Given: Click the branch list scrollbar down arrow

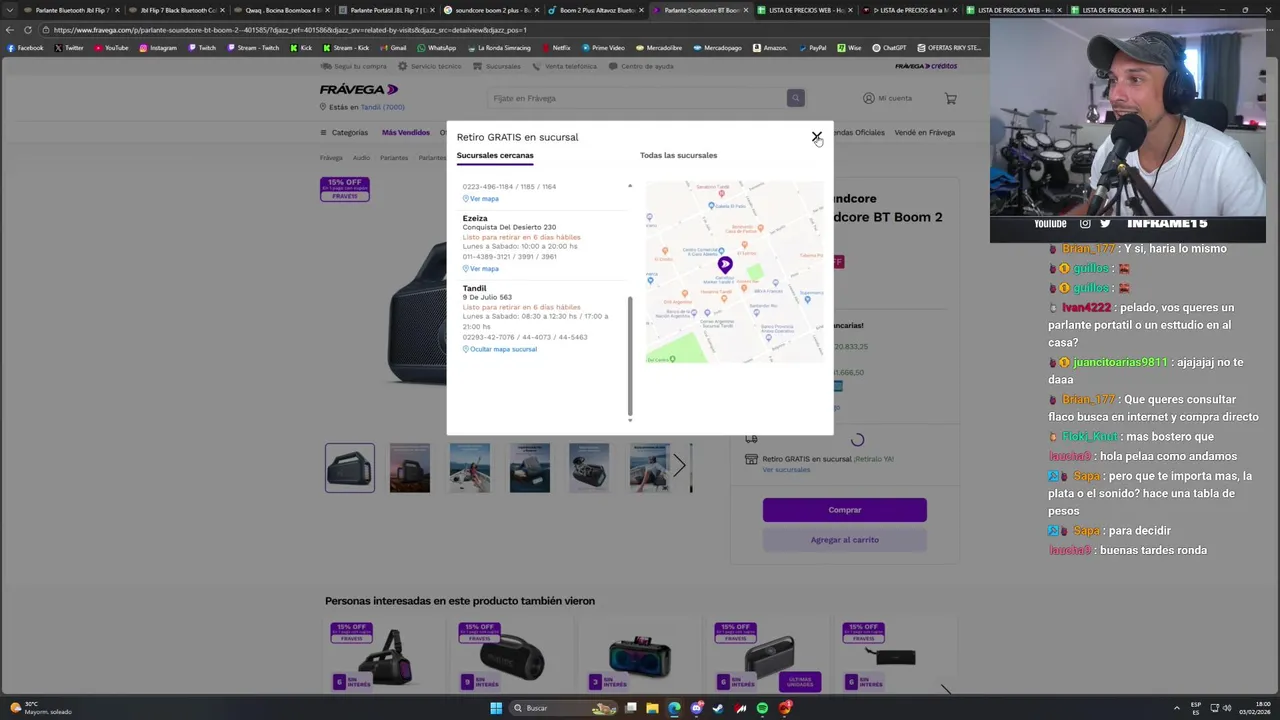Looking at the screenshot, I should point(630,419).
